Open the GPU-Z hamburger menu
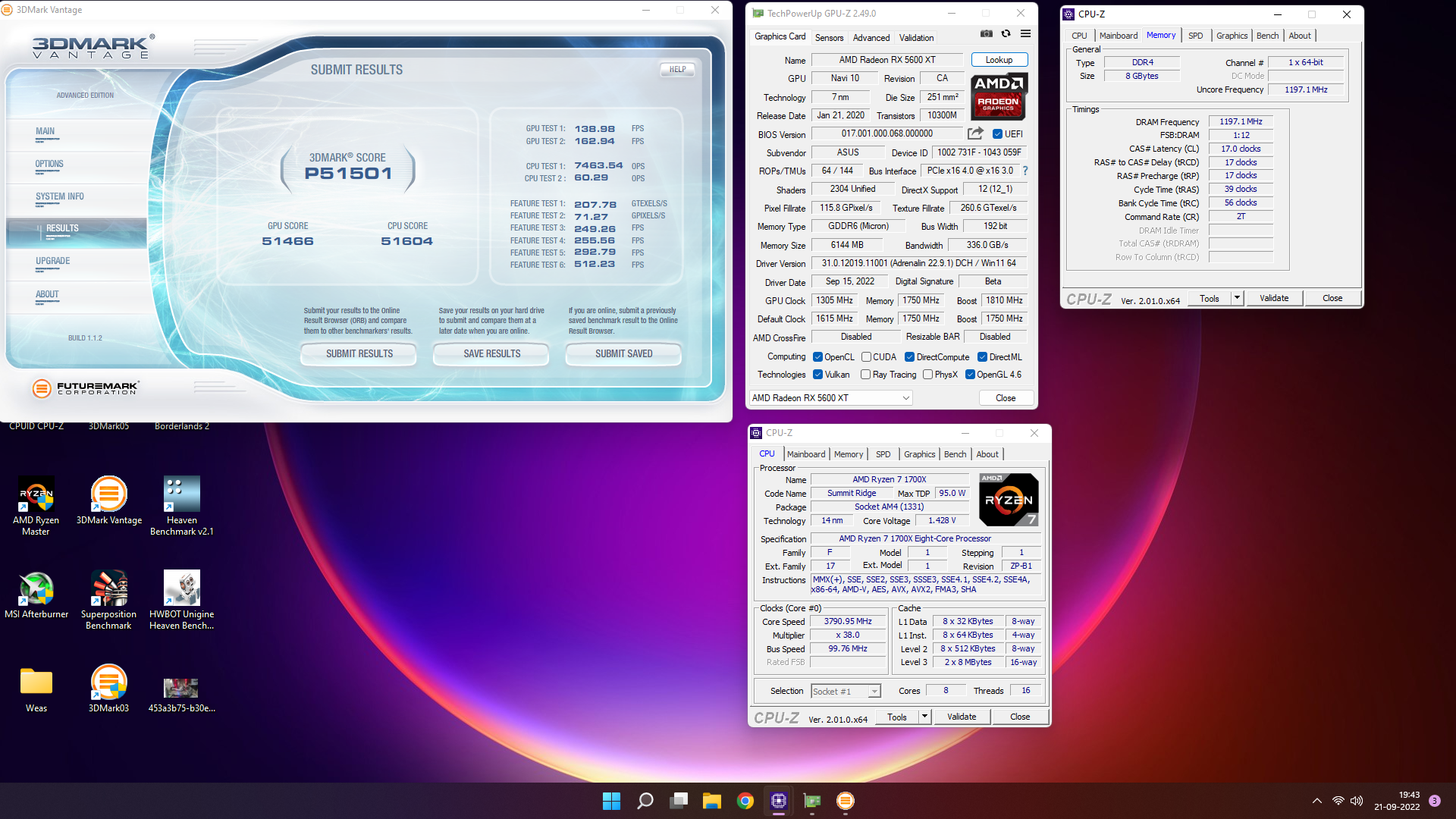Viewport: 1456px width, 819px height. point(1025,34)
